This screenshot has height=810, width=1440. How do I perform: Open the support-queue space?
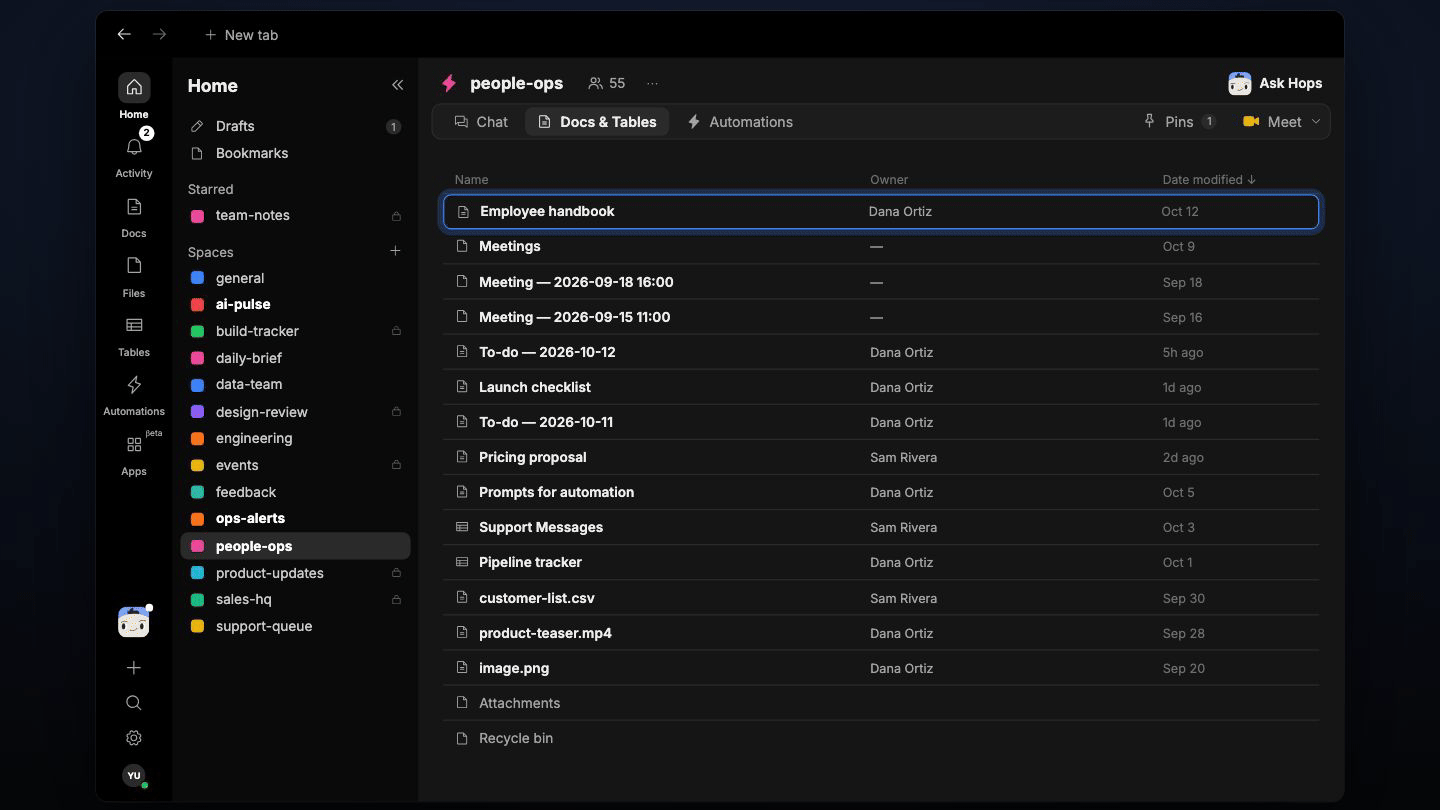(x=295, y=626)
